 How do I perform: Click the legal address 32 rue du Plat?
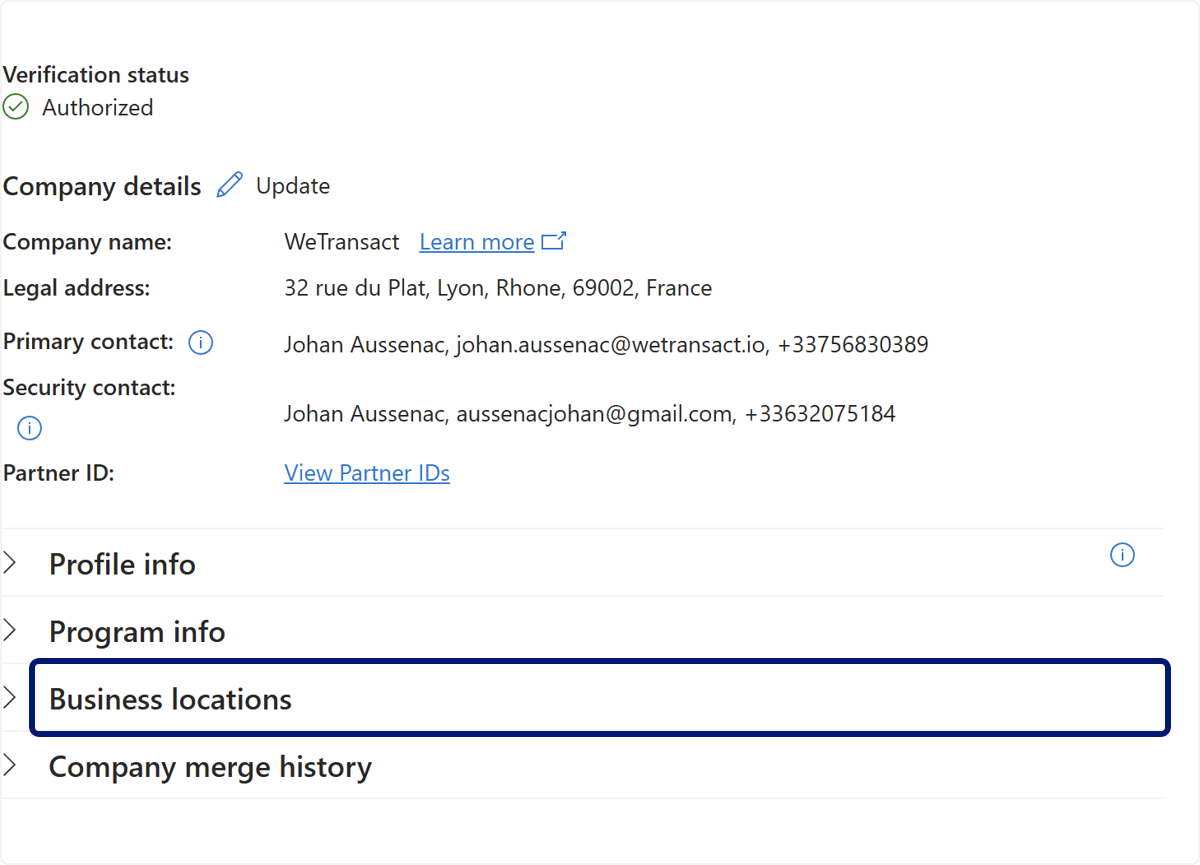tap(498, 288)
